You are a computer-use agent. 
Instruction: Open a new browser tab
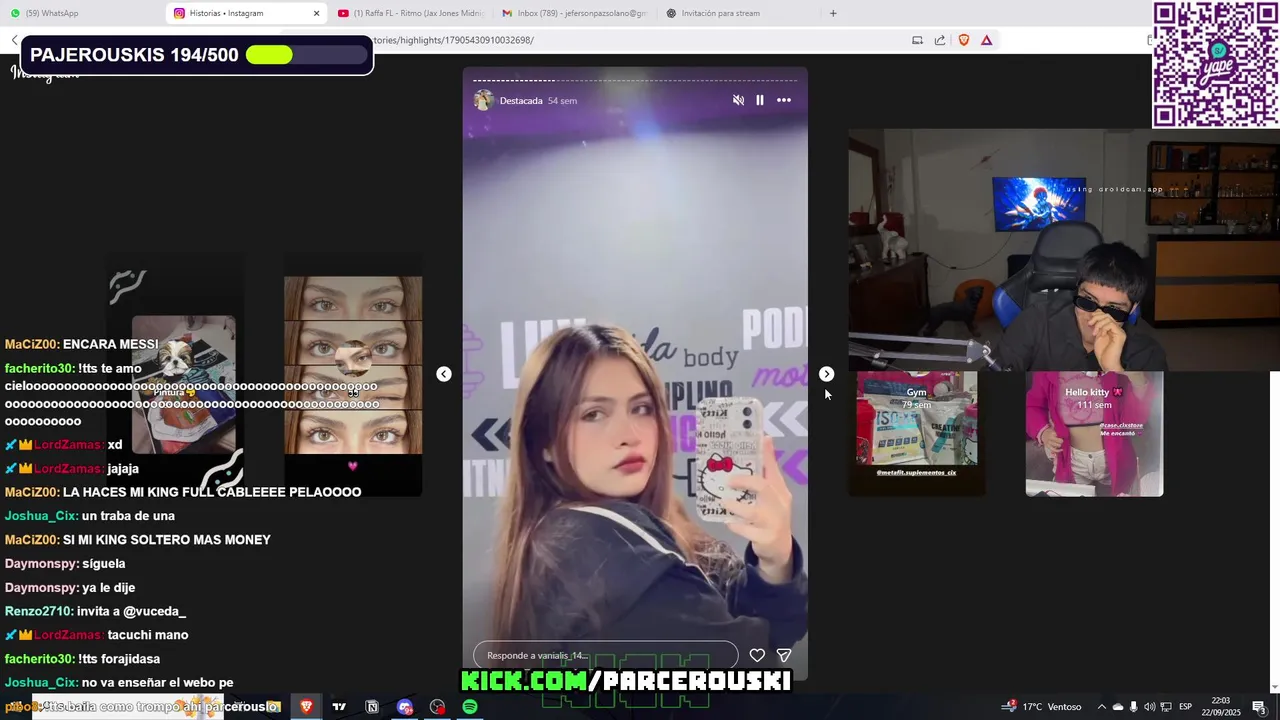coord(833,13)
